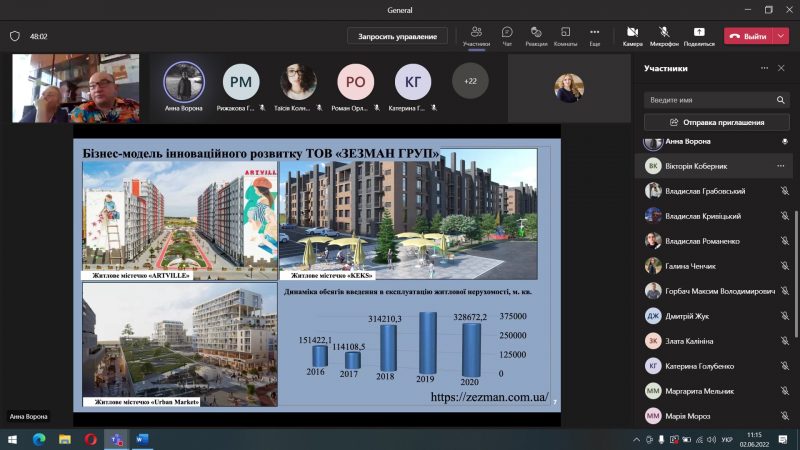The image size is (800, 450).
Task: Expand the +22 additional participants overflow
Action: [x=470, y=81]
